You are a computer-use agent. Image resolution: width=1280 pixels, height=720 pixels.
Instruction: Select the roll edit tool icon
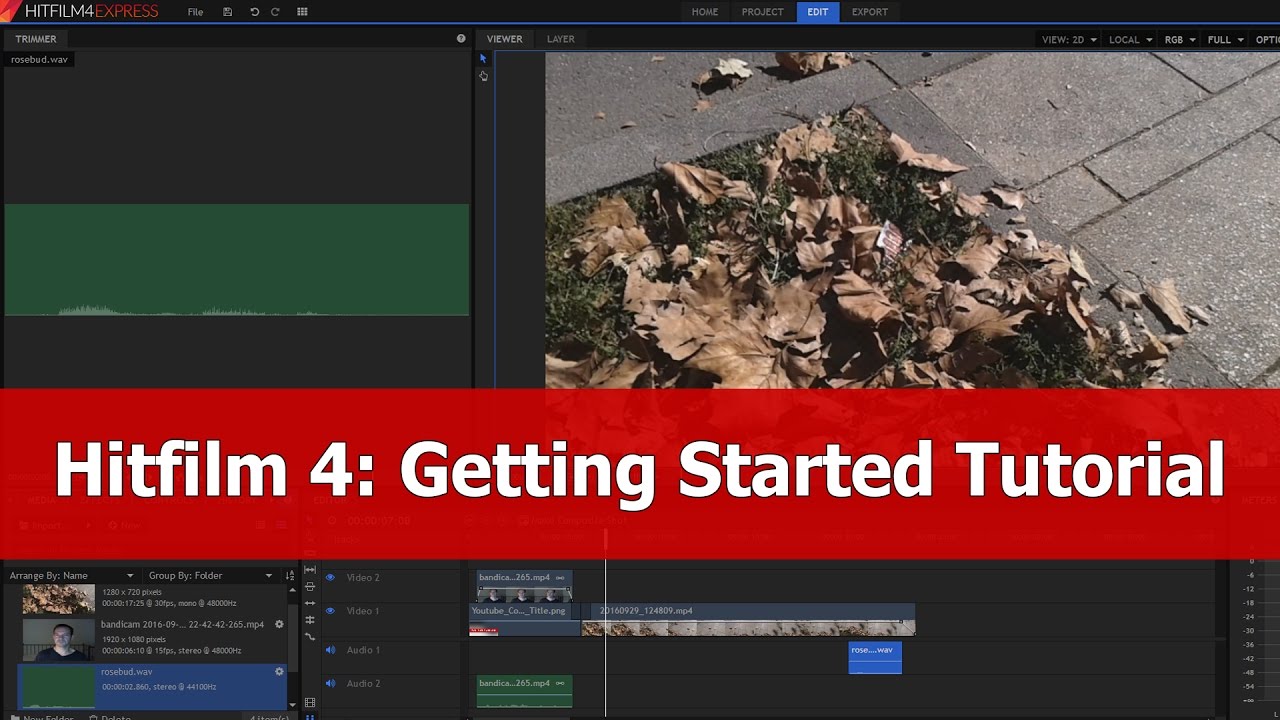tap(310, 620)
